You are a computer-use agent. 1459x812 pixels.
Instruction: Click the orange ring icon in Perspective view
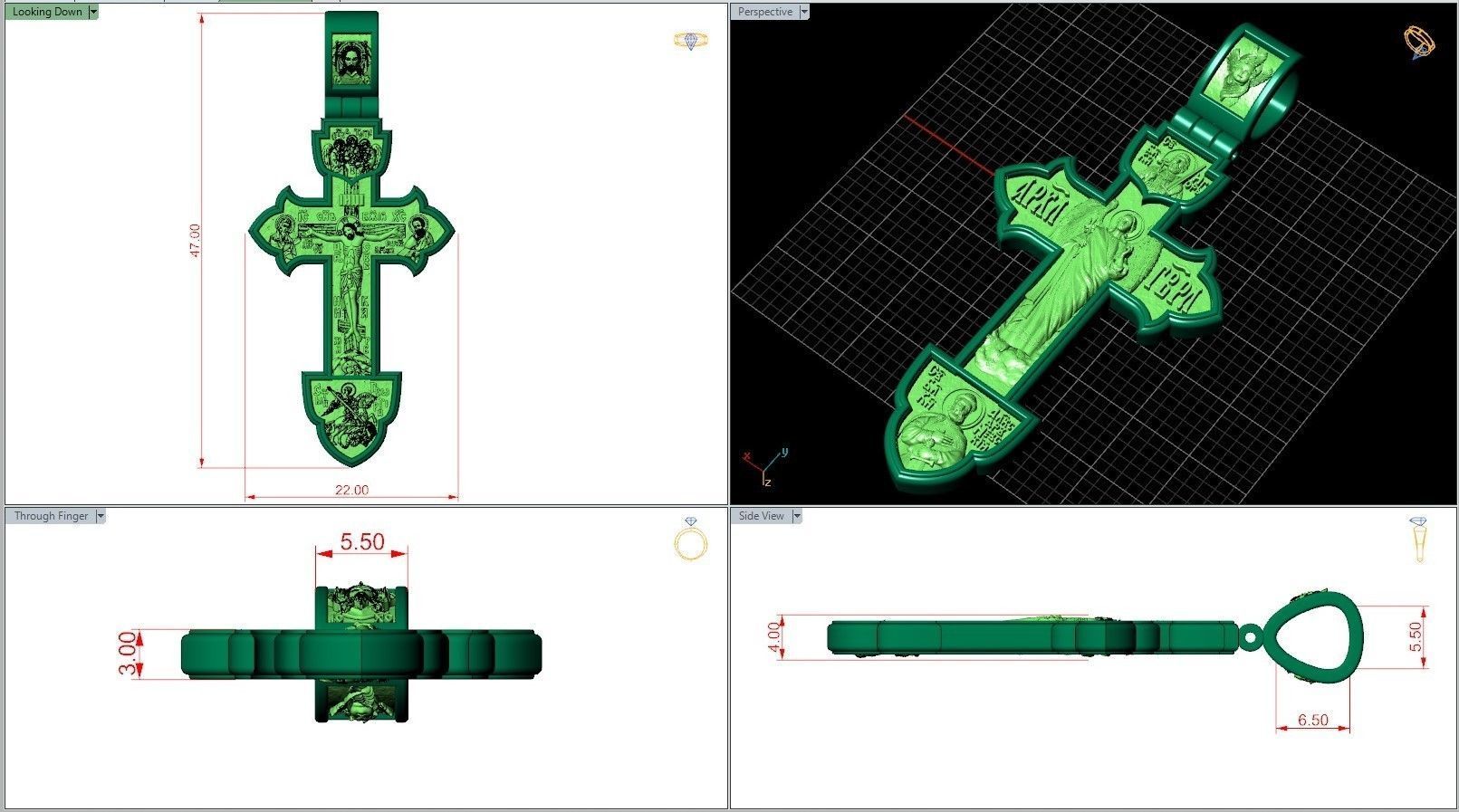[1418, 42]
